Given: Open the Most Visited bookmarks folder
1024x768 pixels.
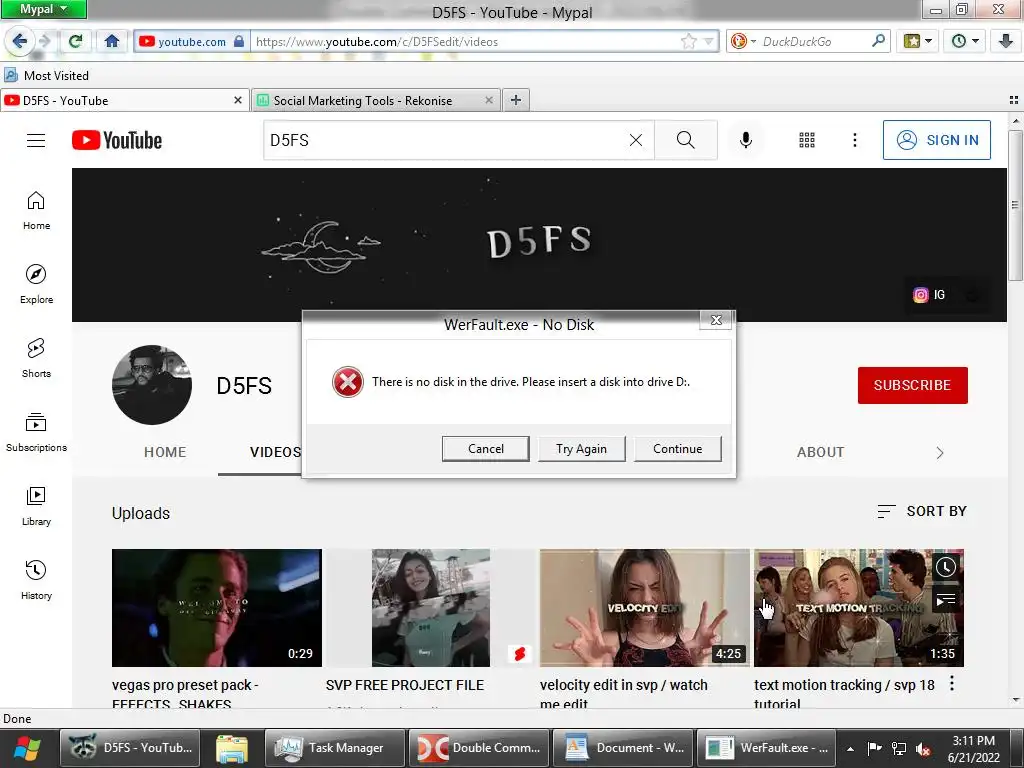Looking at the screenshot, I should (x=46, y=75).
